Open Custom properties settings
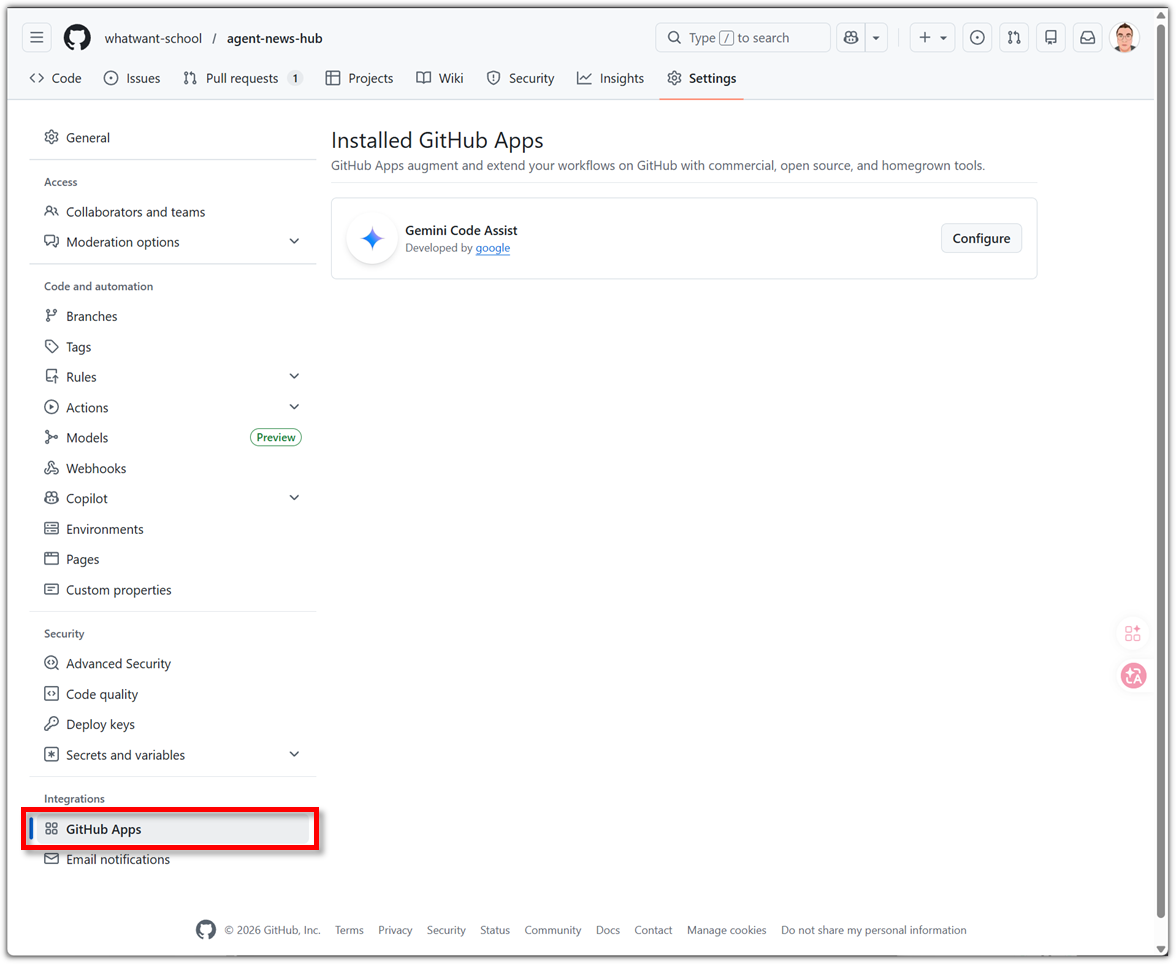This screenshot has width=1176, height=964. [x=172, y=590]
